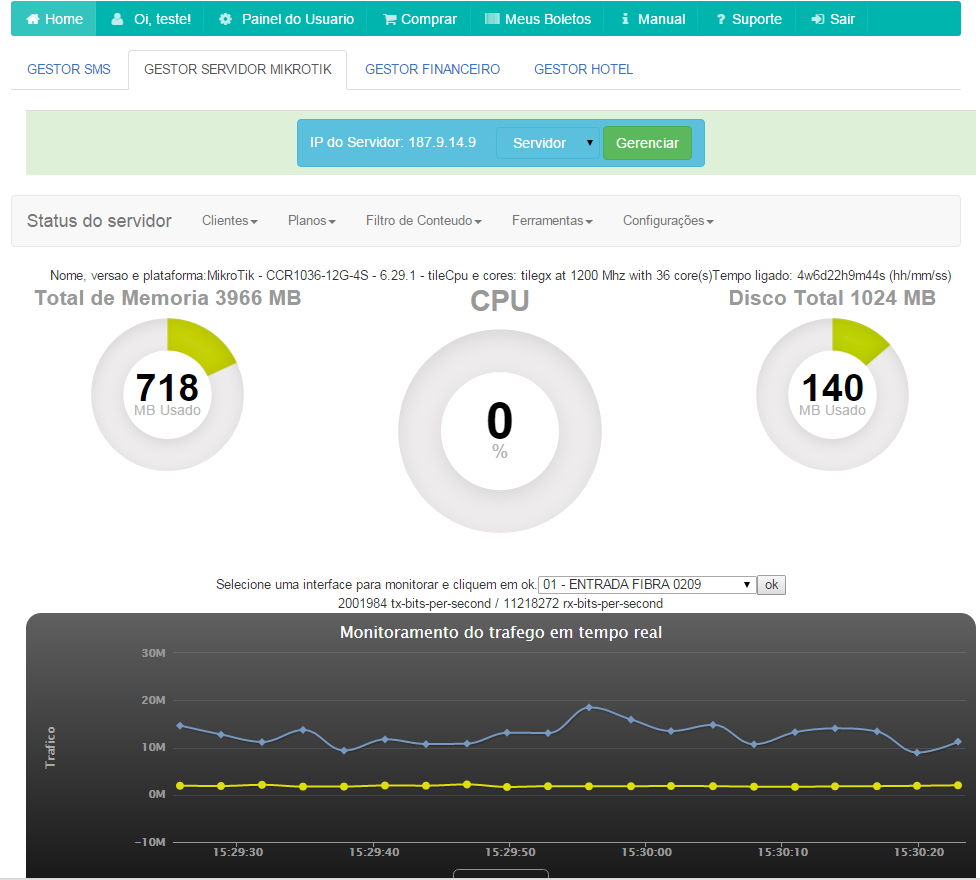Expand the Configurações dropdown menu
The width and height of the screenshot is (980, 880).
click(x=668, y=221)
